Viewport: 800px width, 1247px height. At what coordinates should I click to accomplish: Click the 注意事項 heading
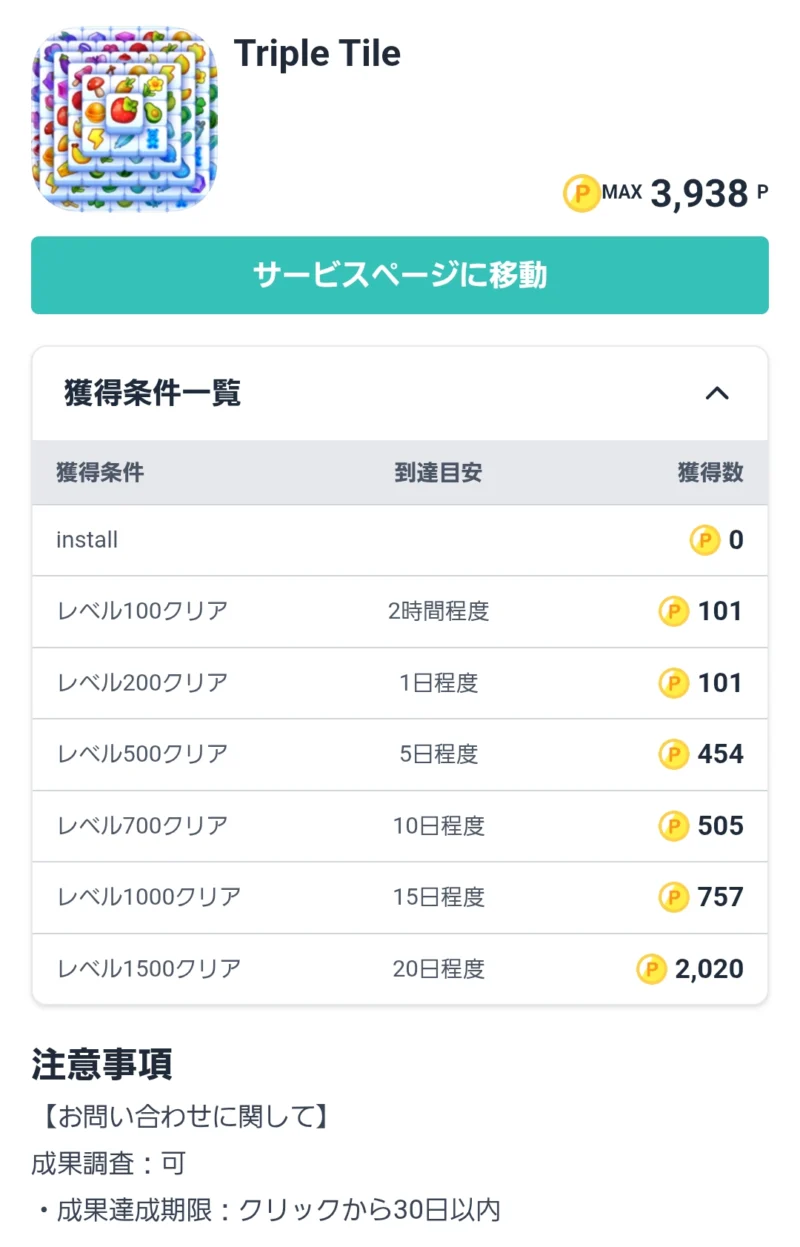102,1064
